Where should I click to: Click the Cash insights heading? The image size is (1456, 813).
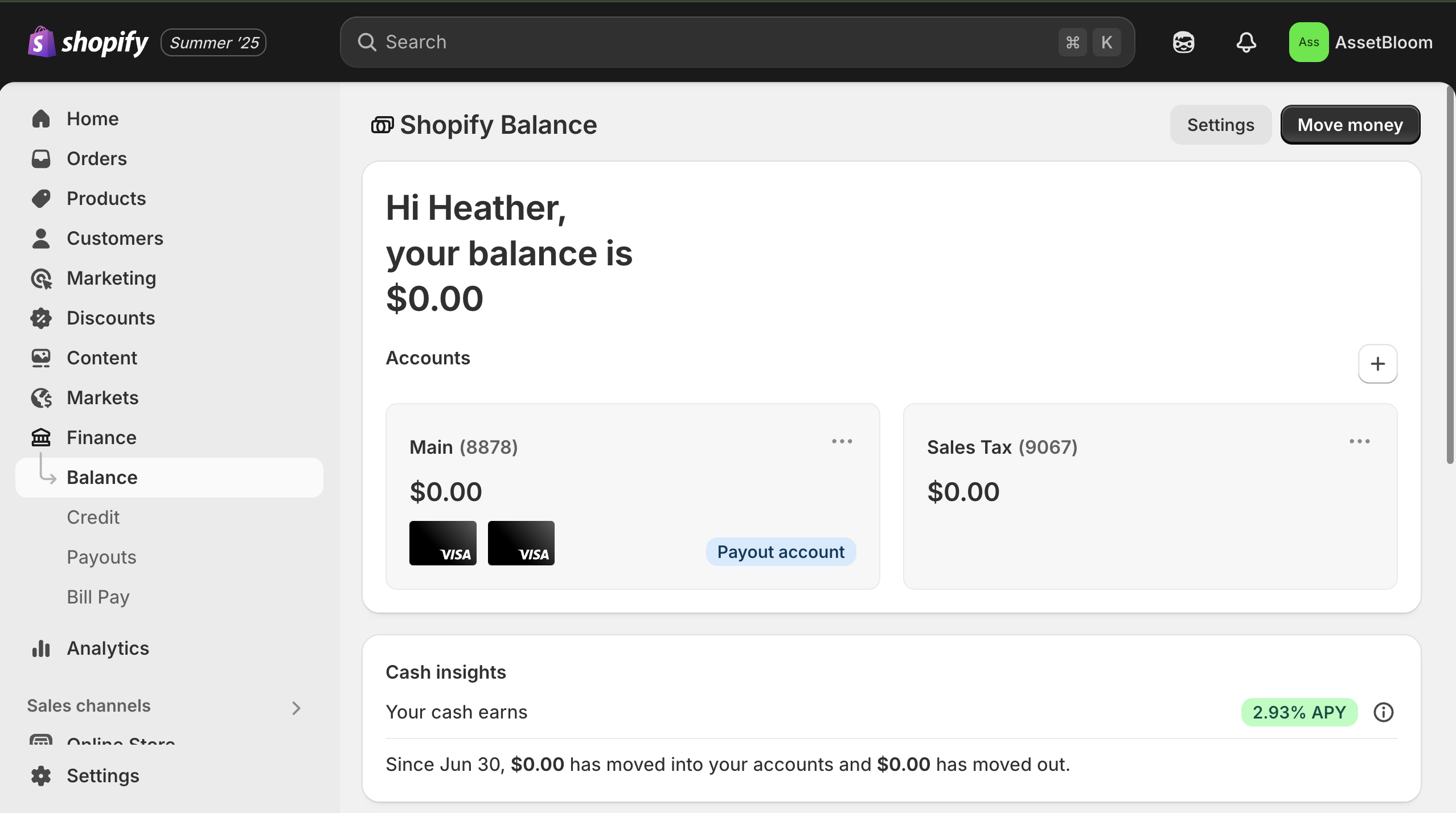point(446,672)
